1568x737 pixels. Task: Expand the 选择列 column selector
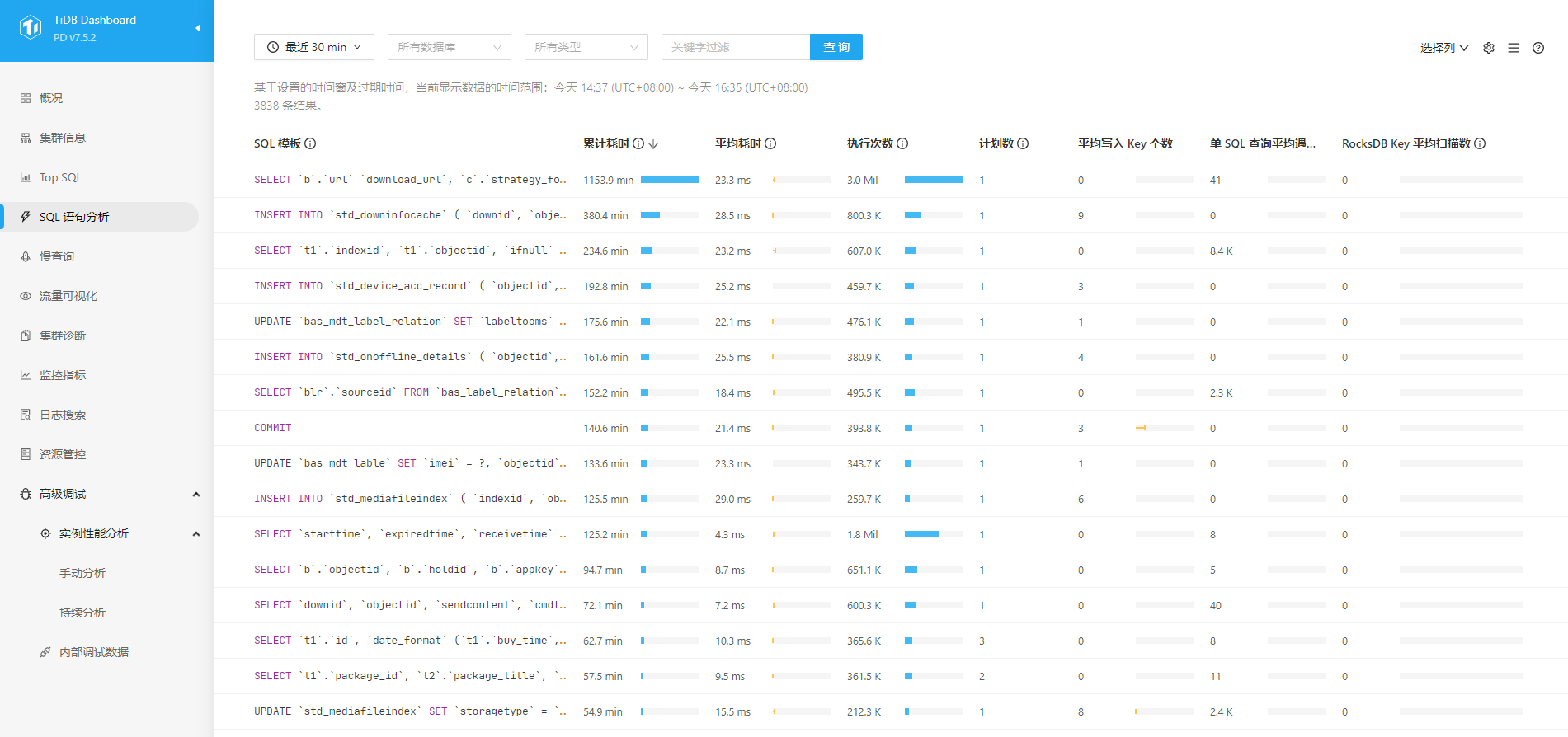point(1443,48)
